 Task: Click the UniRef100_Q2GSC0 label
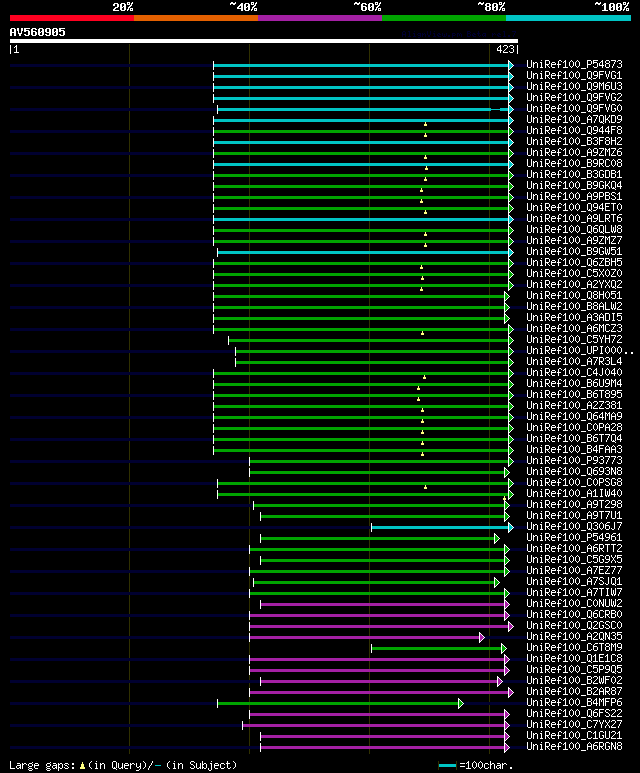click(574, 626)
